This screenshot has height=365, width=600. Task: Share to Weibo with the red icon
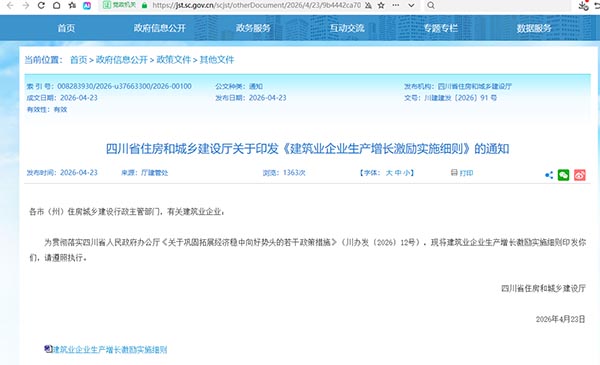tap(579, 175)
